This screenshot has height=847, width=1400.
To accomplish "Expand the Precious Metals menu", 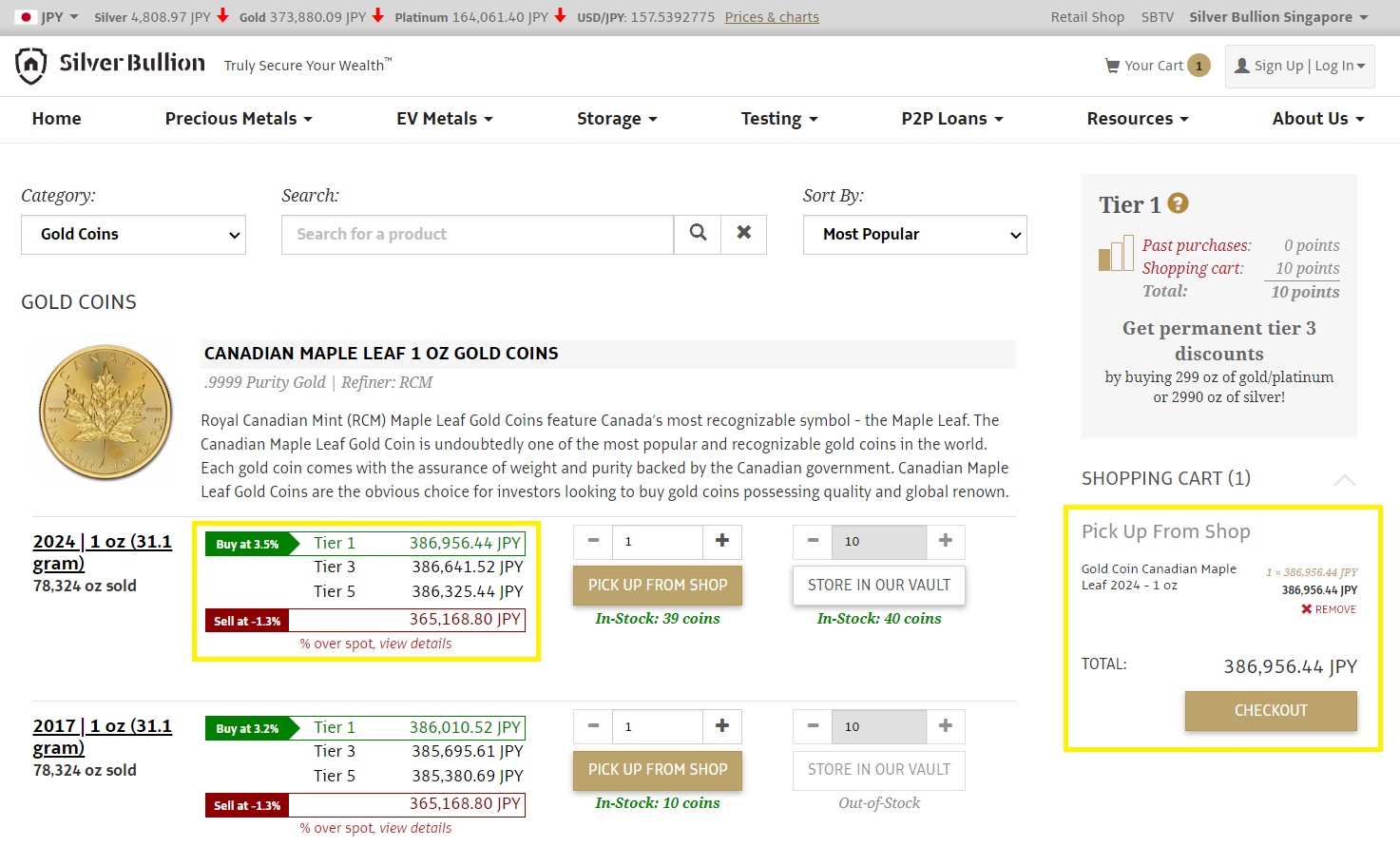I will coord(239,119).
